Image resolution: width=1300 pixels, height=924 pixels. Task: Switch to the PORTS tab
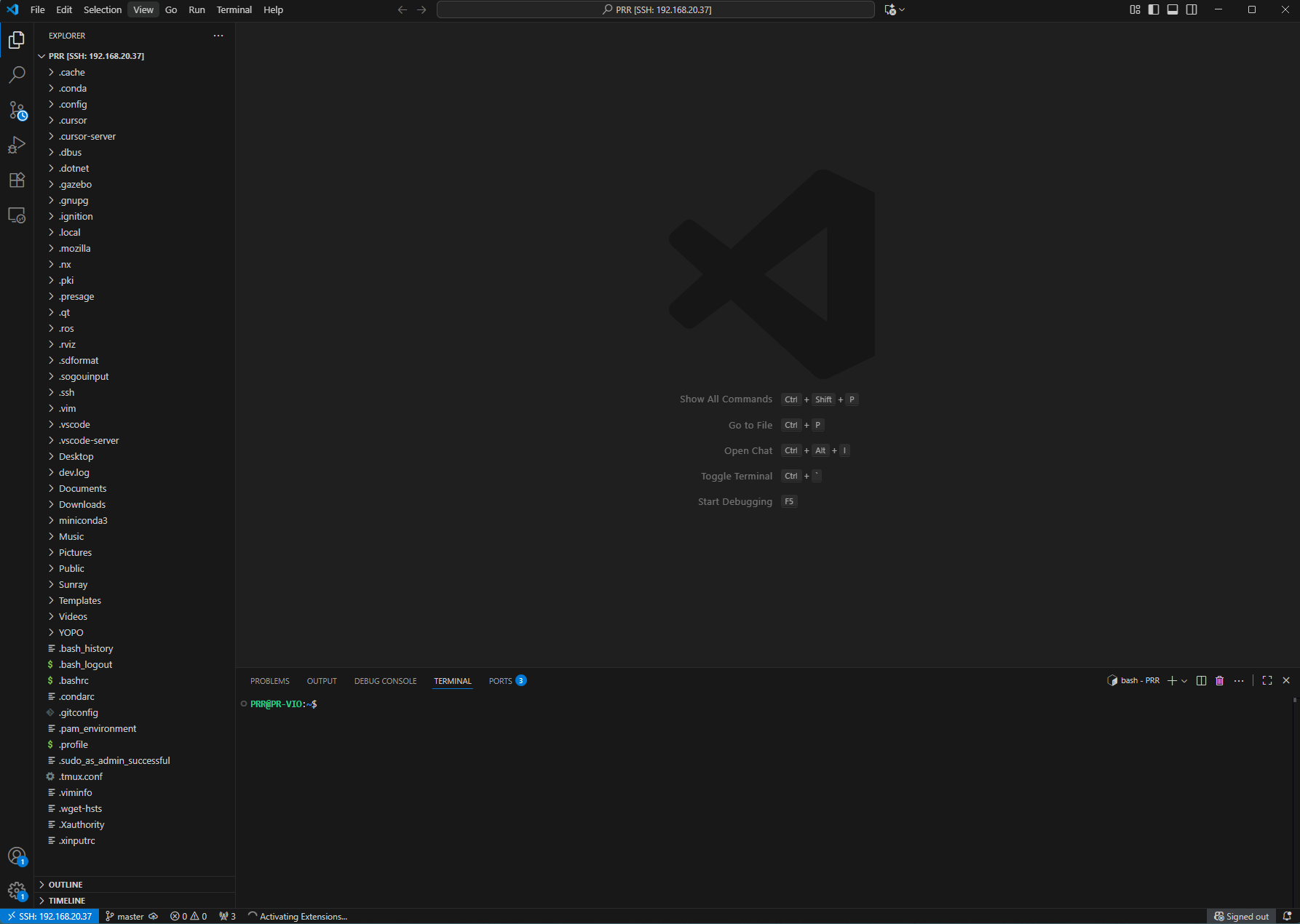click(500, 681)
